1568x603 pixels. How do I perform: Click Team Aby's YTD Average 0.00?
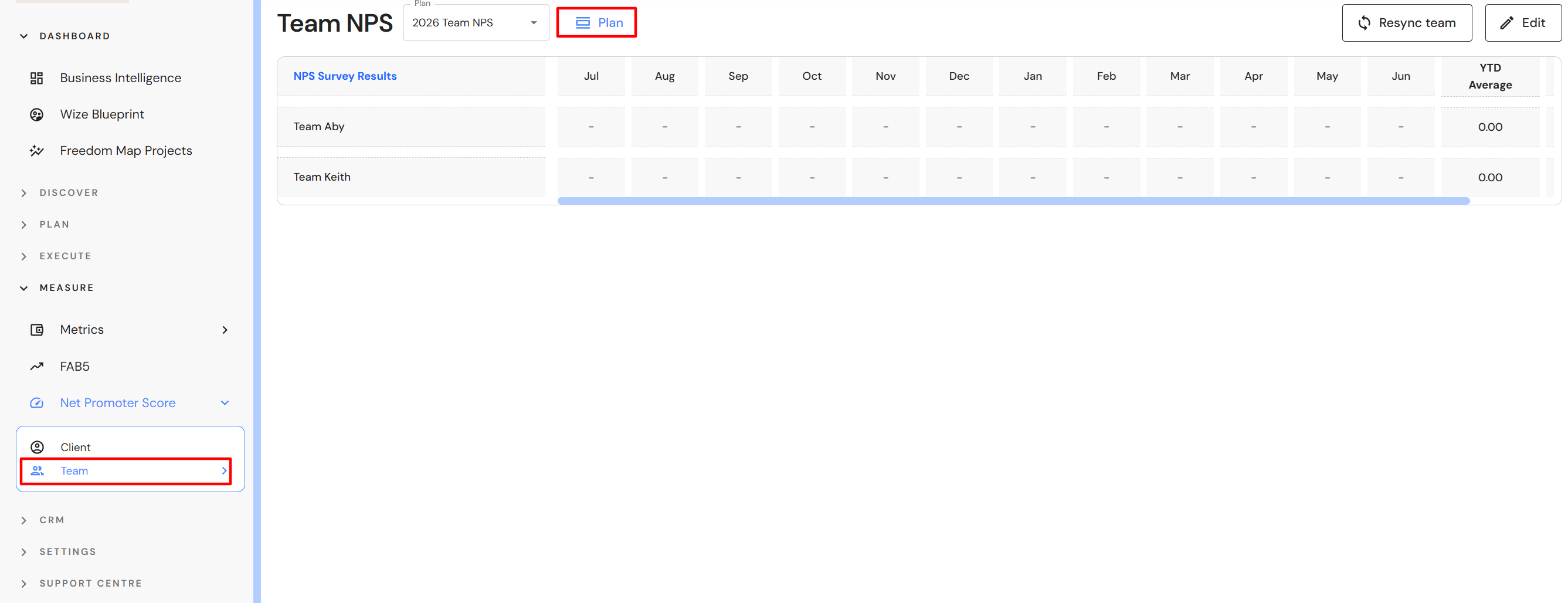(1490, 127)
